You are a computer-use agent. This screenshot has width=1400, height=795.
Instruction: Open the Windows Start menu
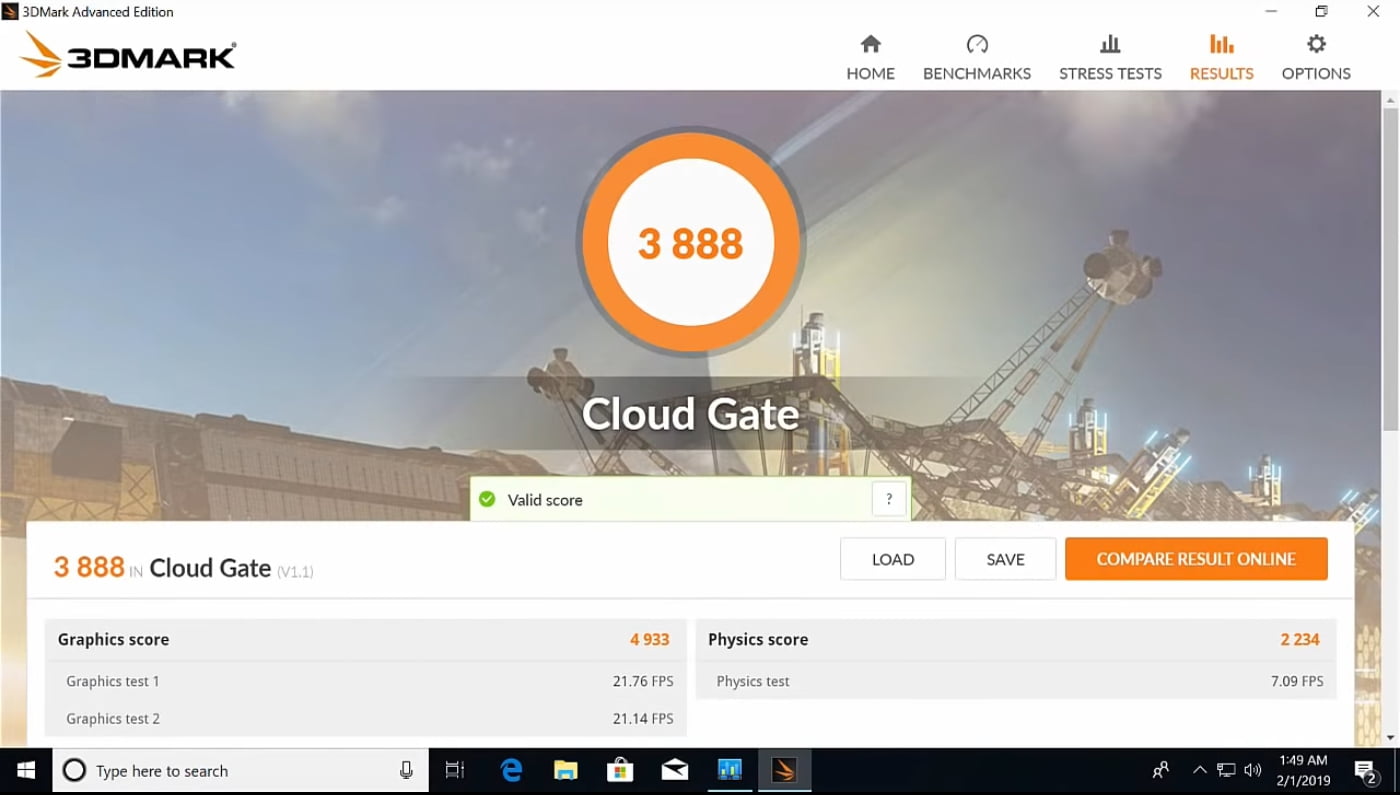26,770
